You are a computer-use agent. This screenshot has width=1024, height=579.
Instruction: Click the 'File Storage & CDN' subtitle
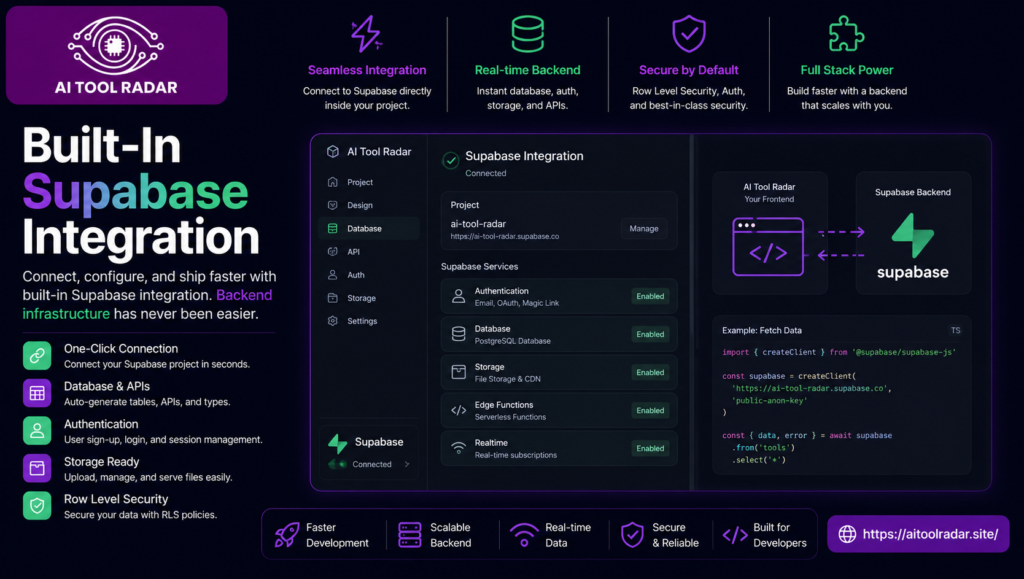click(x=507, y=379)
